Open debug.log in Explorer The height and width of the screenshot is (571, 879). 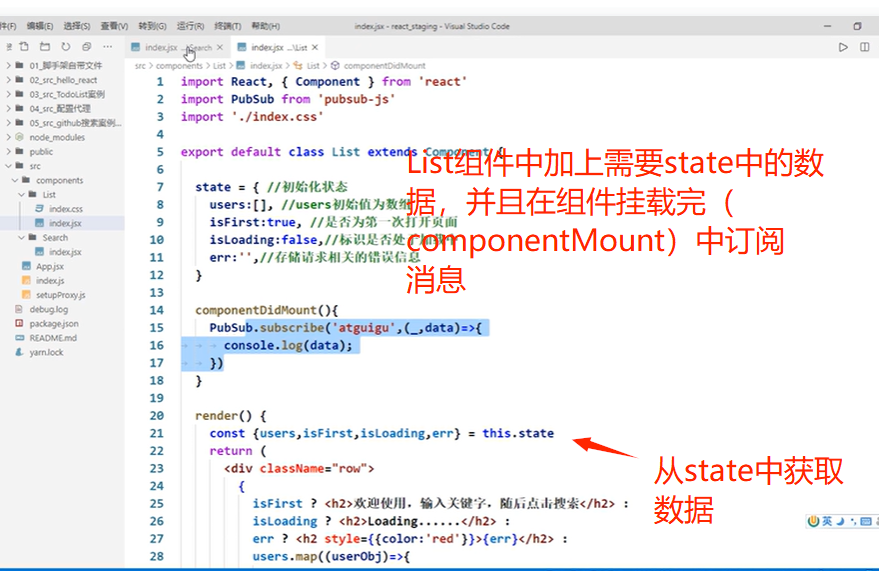[49, 309]
